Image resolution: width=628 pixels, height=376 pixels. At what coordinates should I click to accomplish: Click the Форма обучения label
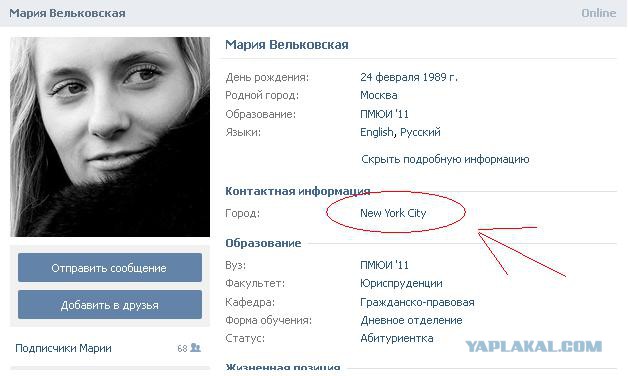click(268, 320)
